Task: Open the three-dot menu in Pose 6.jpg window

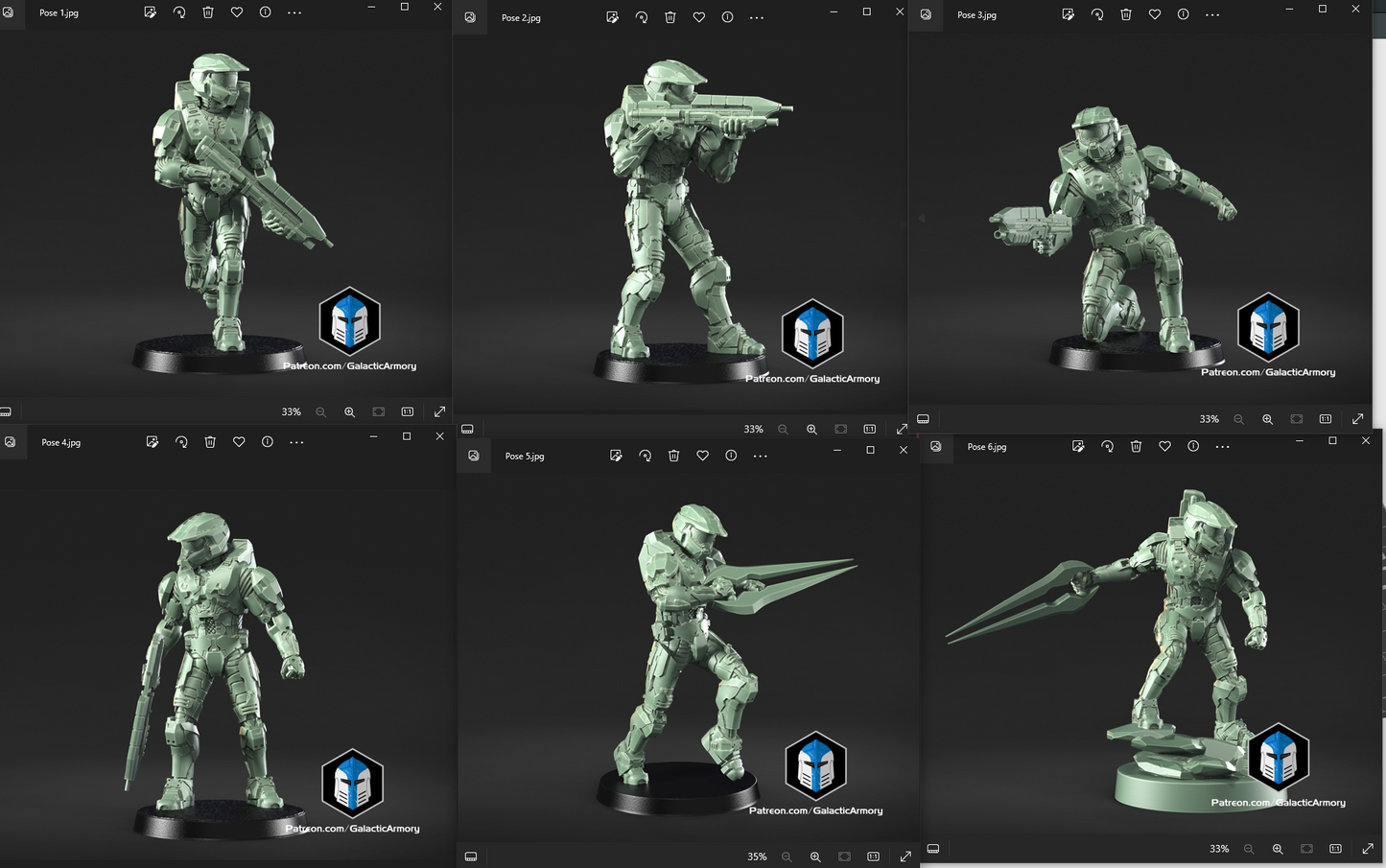Action: [x=1222, y=446]
